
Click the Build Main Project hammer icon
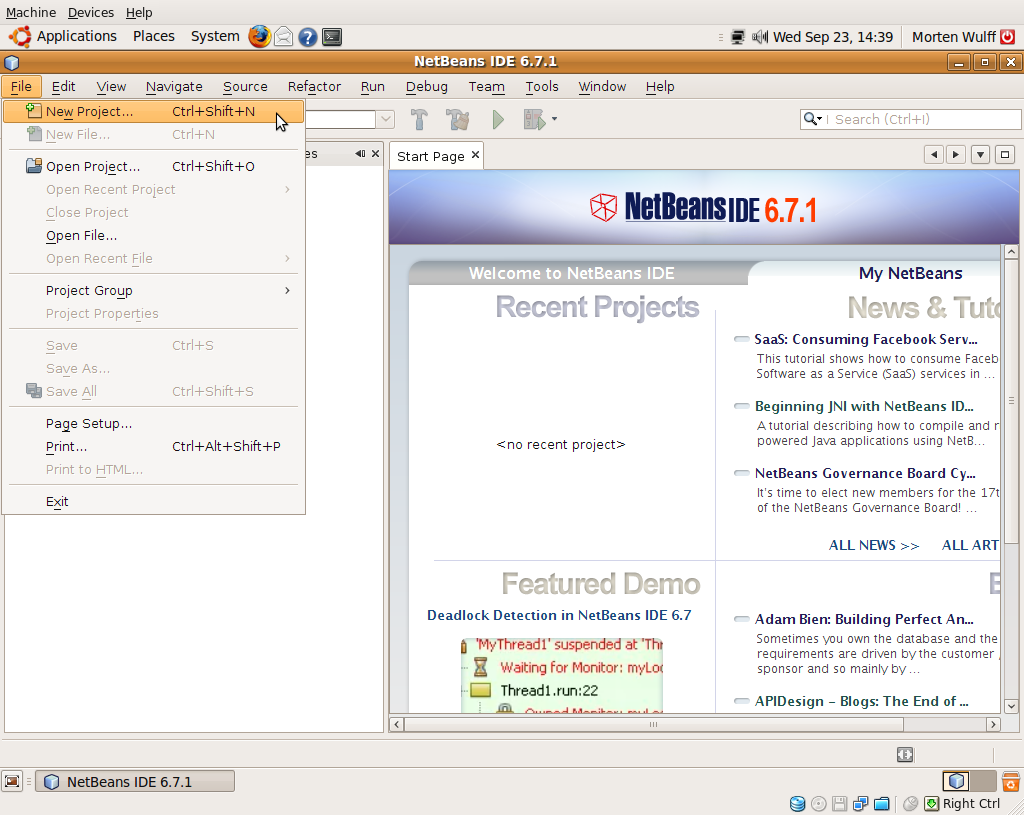click(419, 120)
